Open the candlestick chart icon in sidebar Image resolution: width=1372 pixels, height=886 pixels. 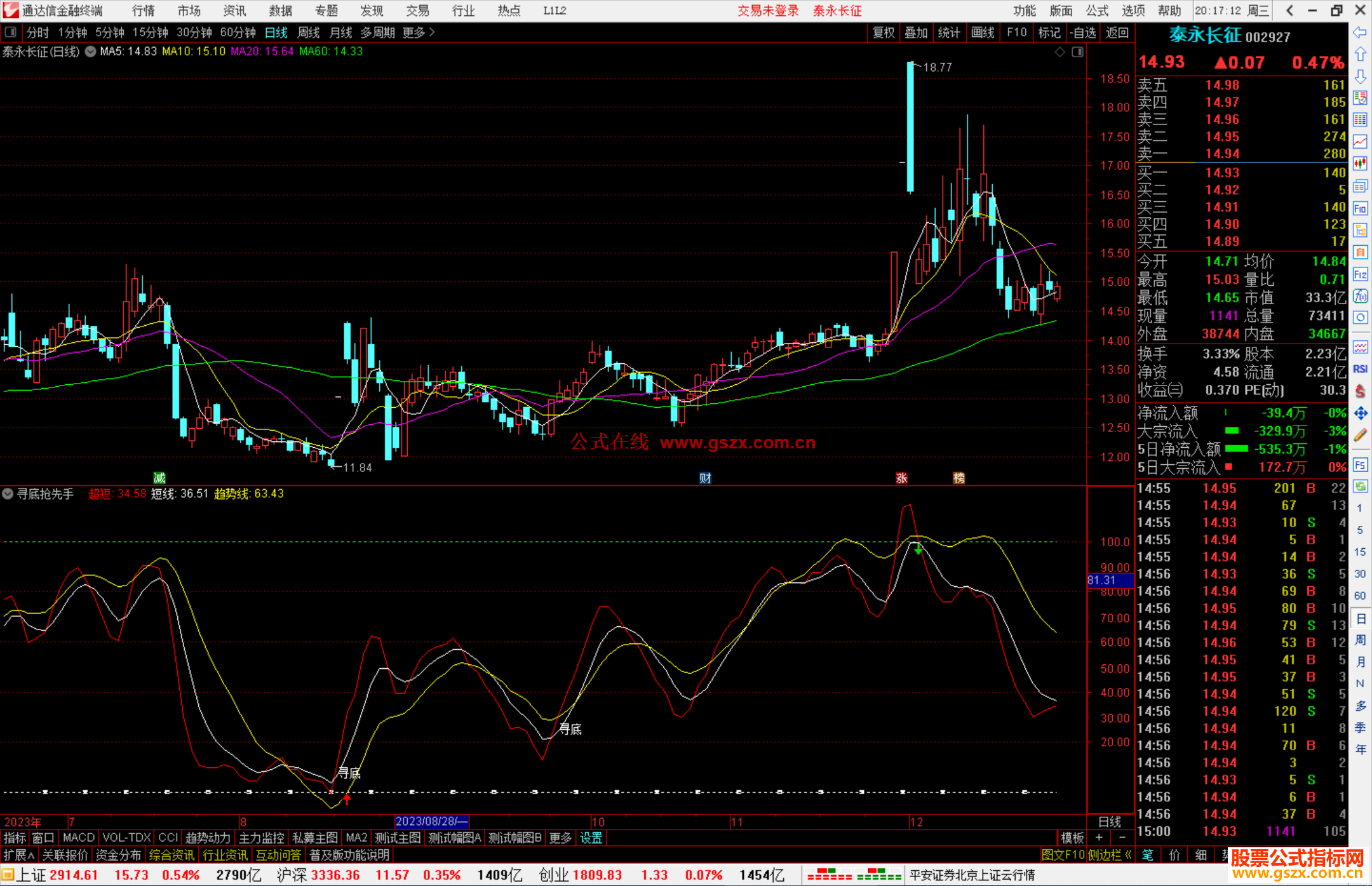pos(1360,164)
